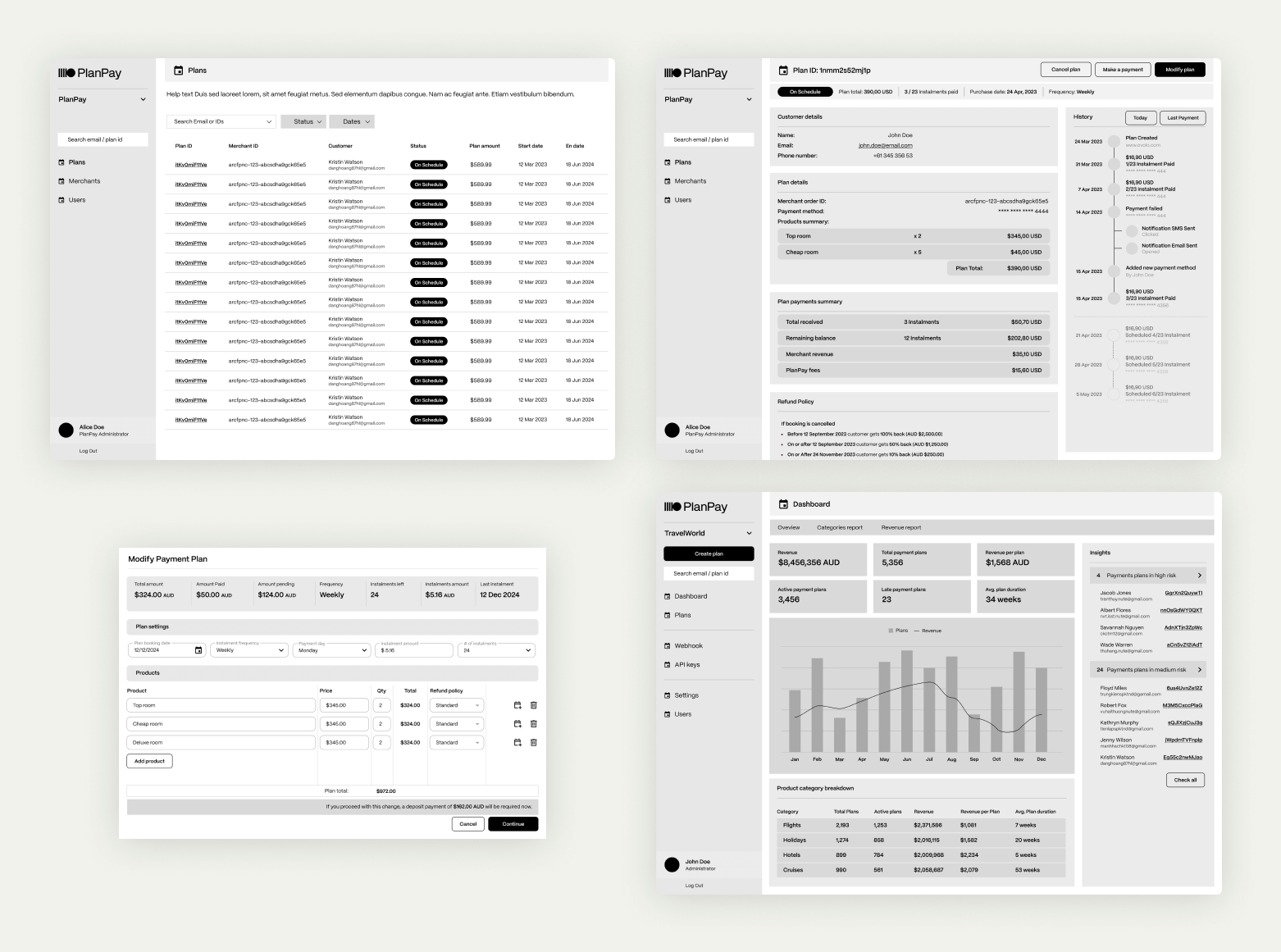Click PlanPay logo in Plans list screen

coord(89,73)
